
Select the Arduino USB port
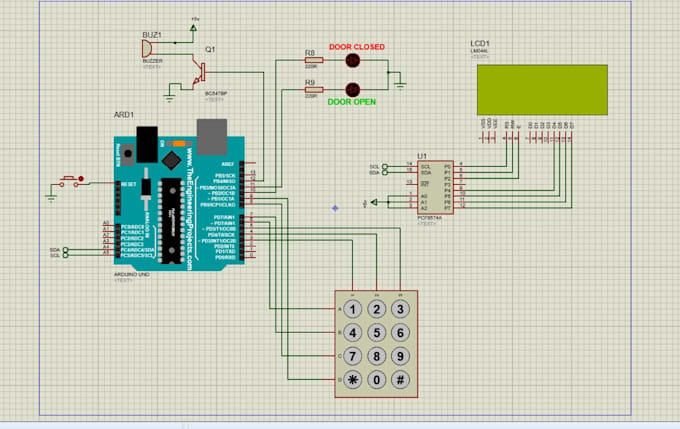tap(212, 137)
